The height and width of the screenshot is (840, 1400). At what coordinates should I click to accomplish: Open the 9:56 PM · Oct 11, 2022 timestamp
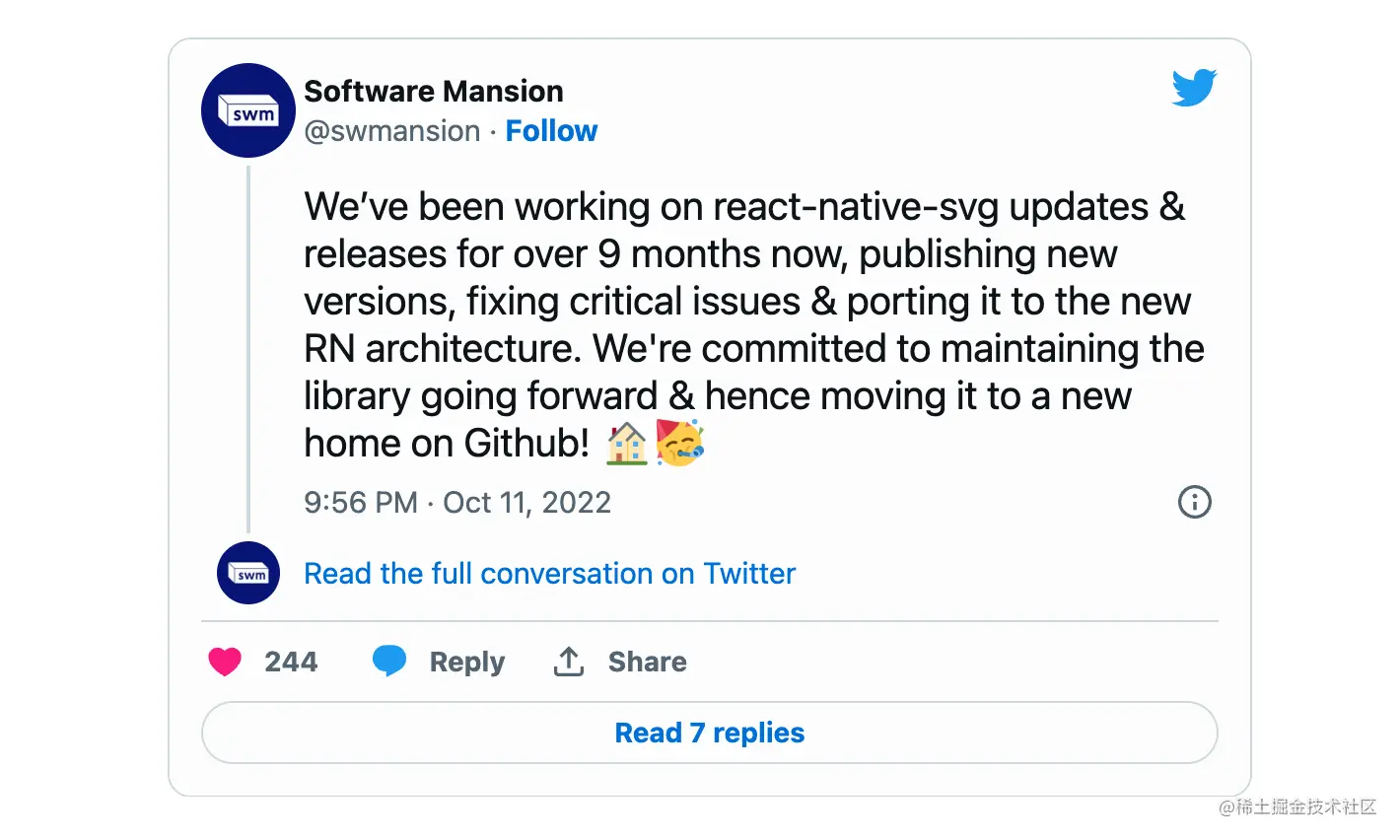[x=457, y=503]
